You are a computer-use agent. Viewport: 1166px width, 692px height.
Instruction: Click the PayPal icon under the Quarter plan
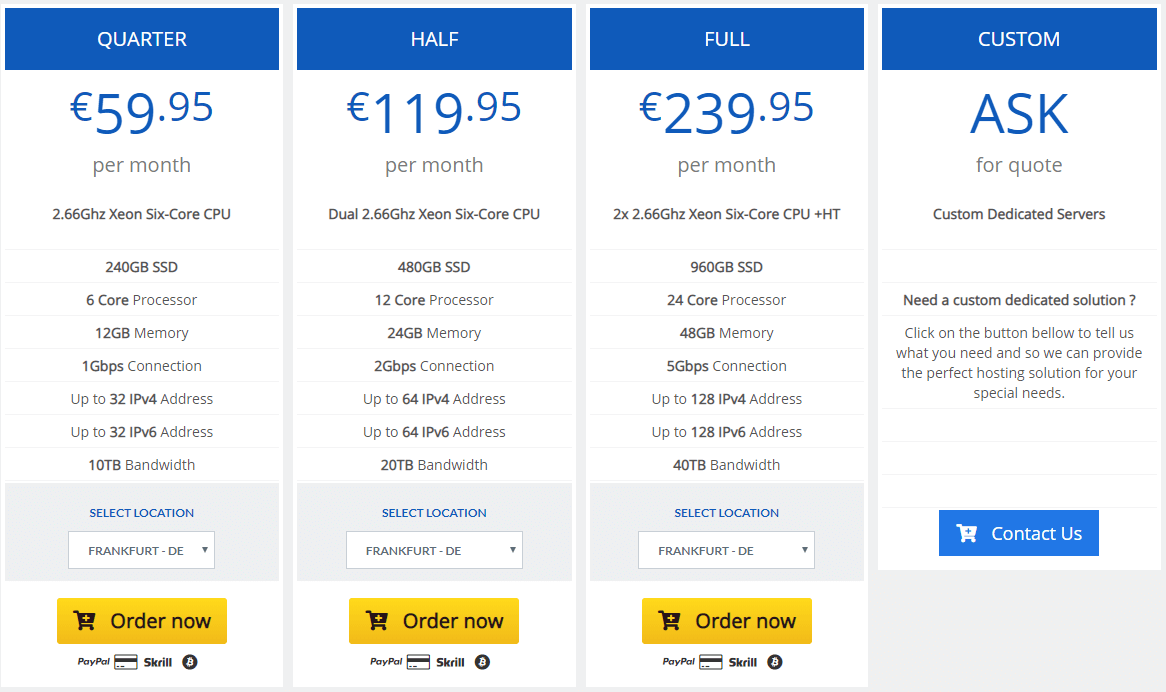click(94, 662)
